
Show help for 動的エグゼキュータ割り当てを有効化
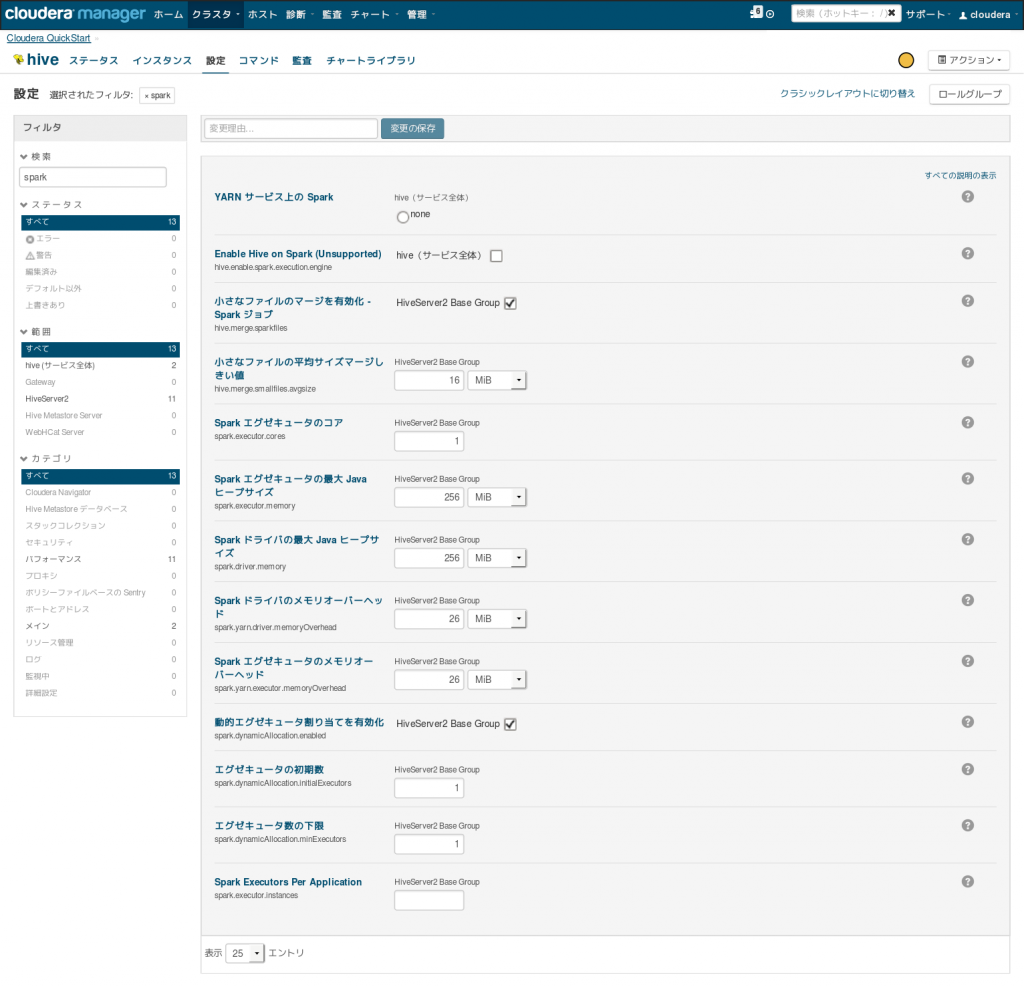(968, 722)
